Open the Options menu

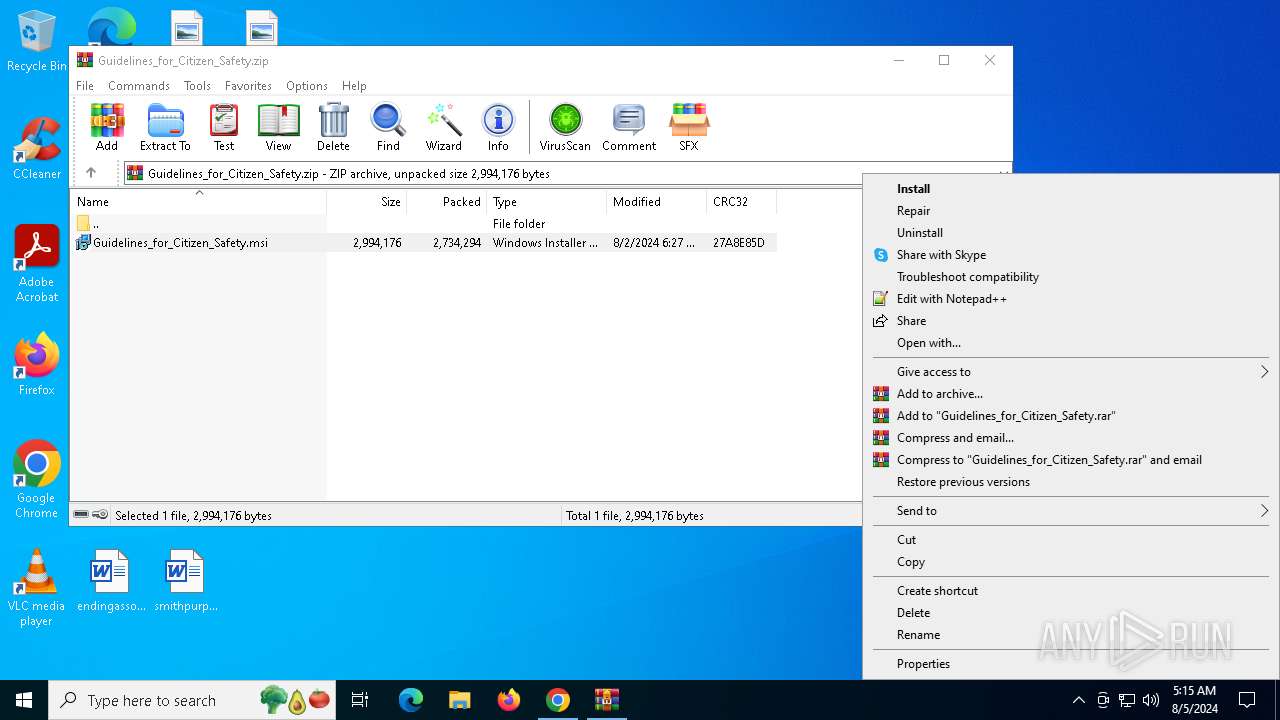(307, 86)
